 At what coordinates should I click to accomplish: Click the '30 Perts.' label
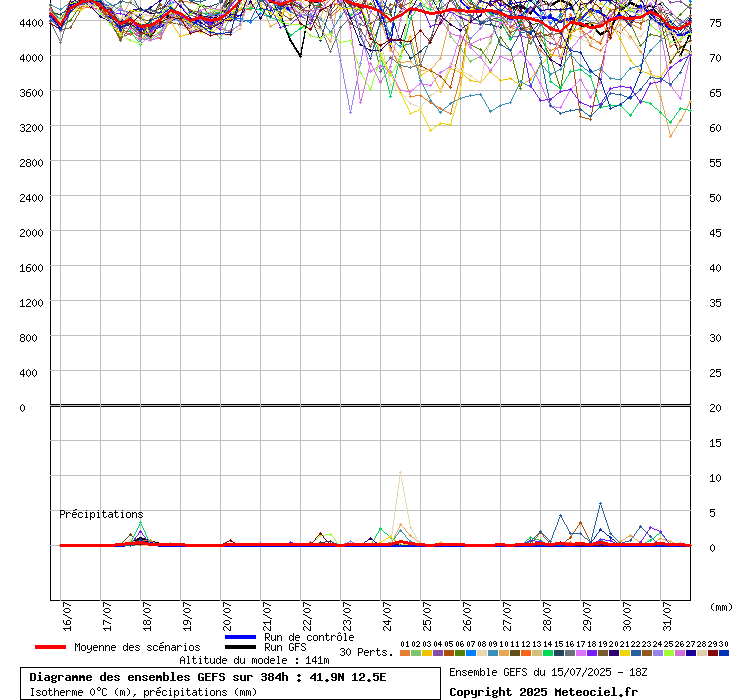(366, 652)
